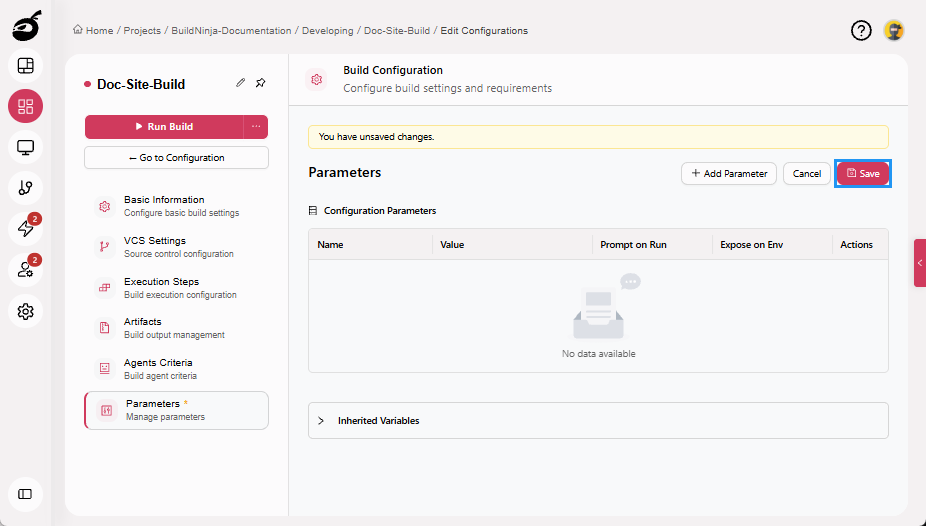Click the Doc-Site-Build title text
926x526 pixels.
pos(141,84)
